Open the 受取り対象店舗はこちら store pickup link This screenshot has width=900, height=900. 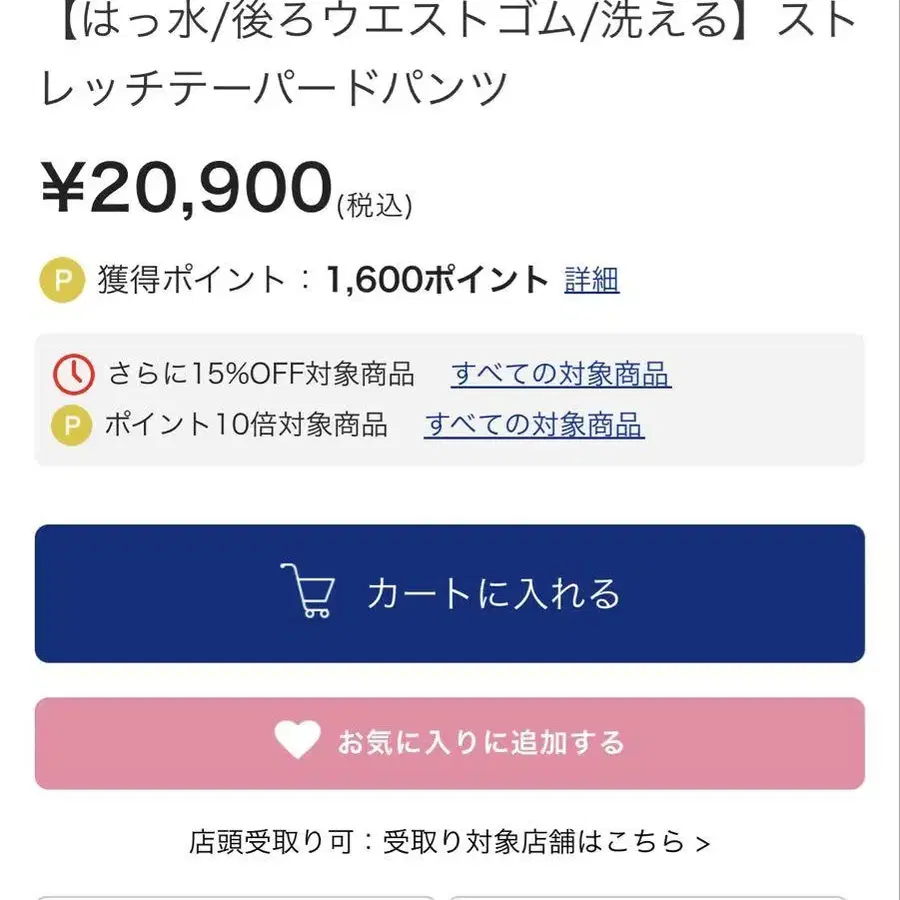tap(535, 842)
